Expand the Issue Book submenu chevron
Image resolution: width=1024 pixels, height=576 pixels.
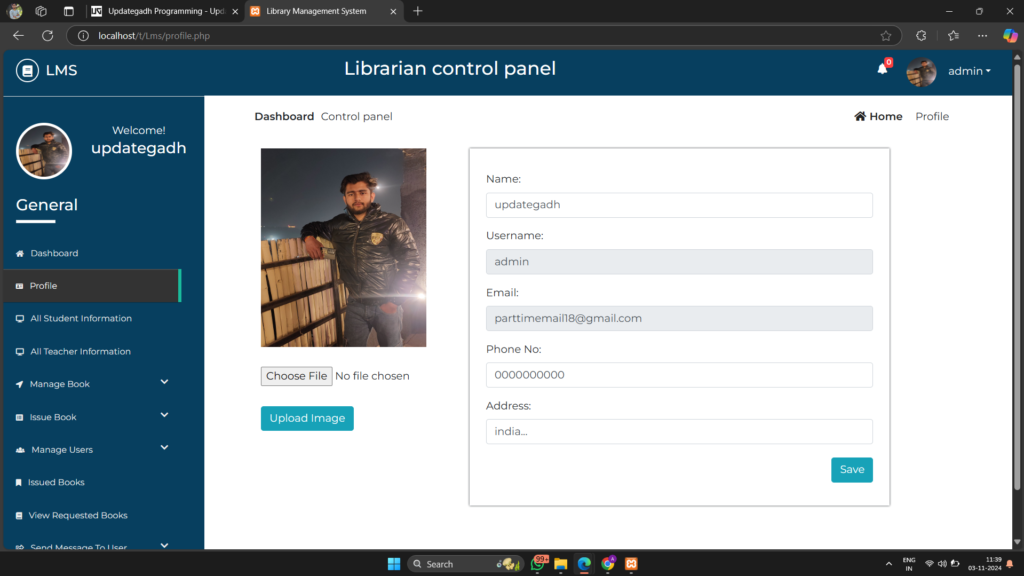(164, 415)
